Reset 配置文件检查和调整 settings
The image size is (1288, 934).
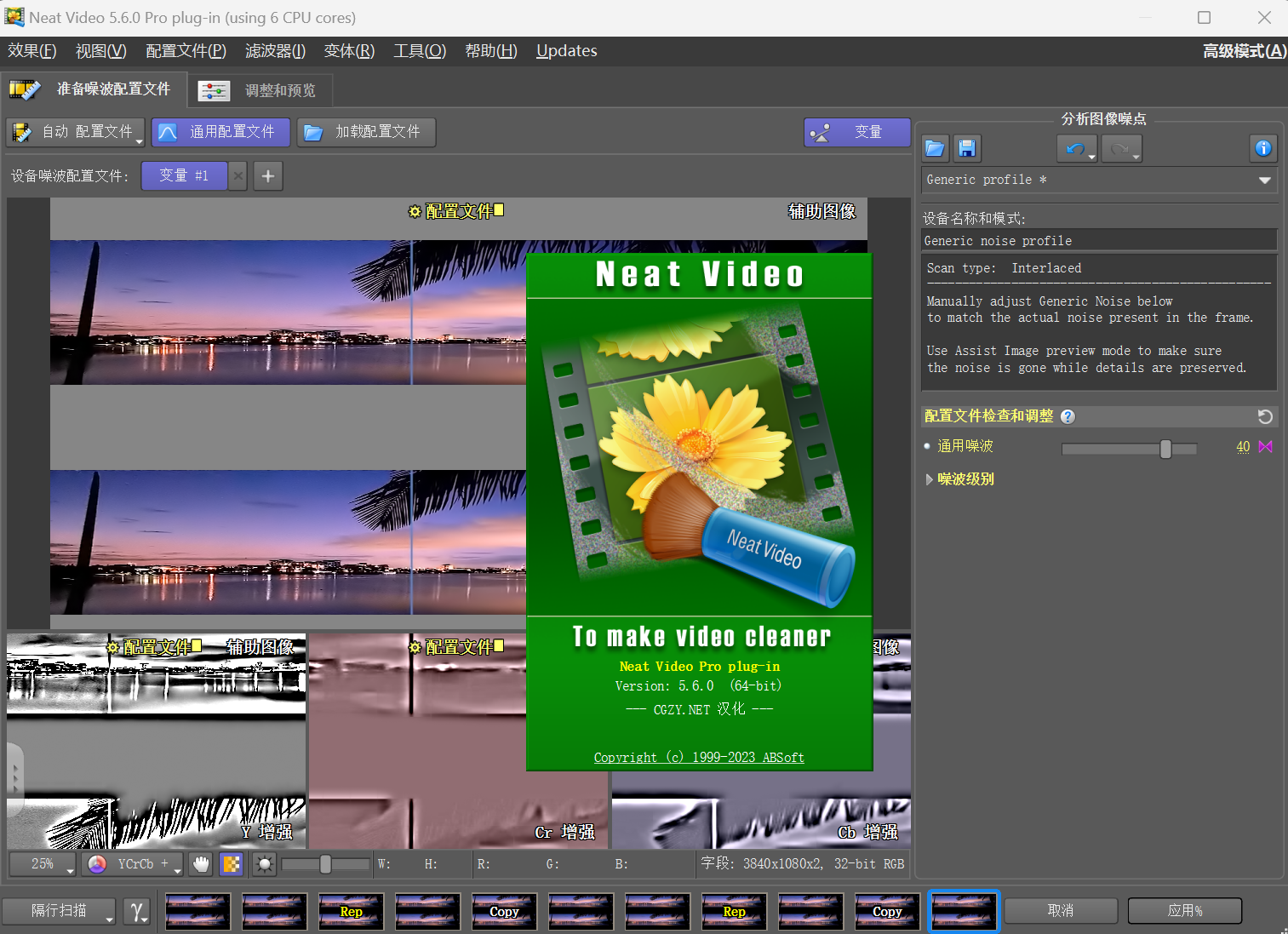click(x=1265, y=416)
